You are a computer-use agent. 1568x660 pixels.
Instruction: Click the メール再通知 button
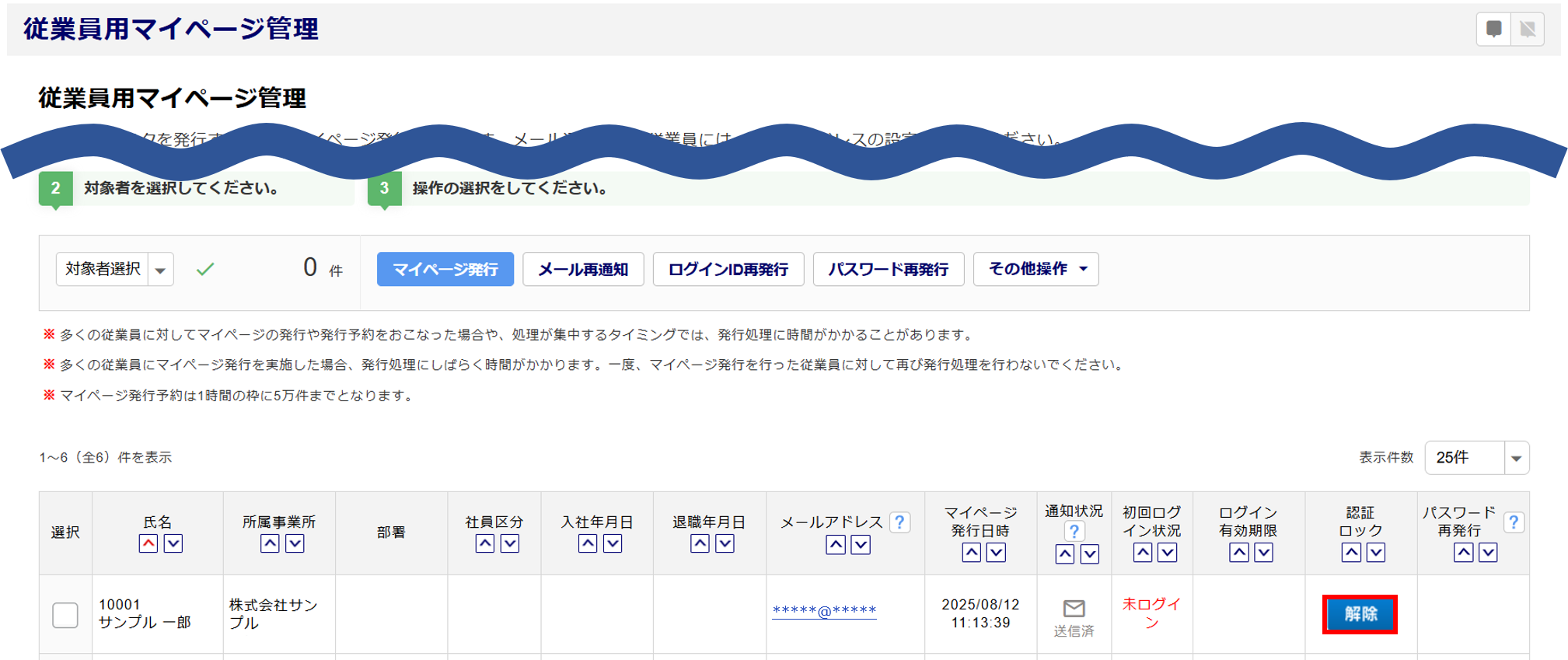(583, 269)
